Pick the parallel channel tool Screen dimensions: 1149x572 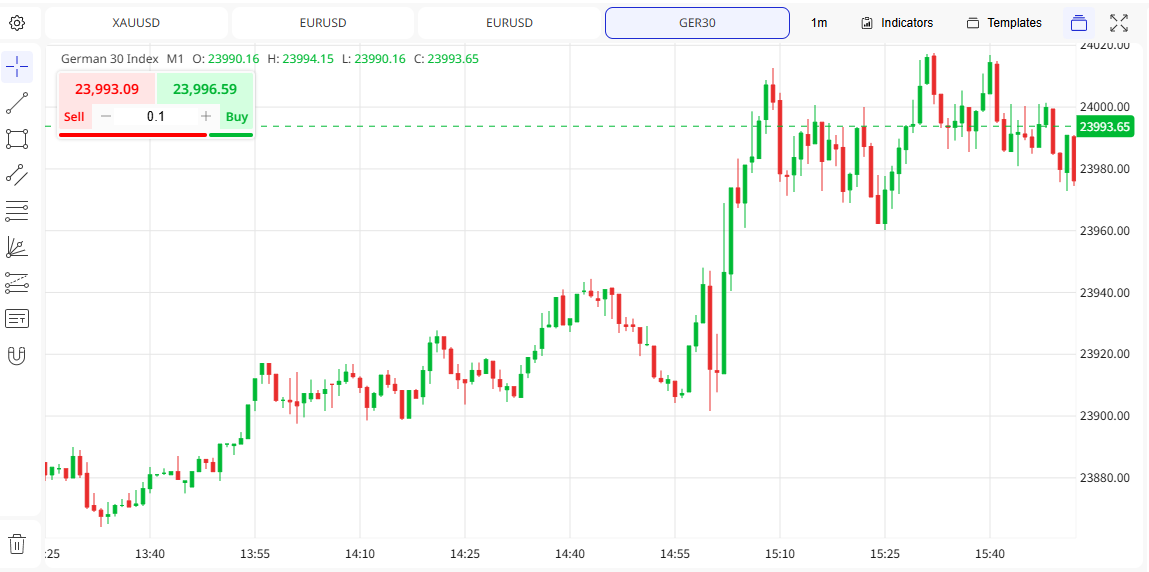(x=17, y=175)
